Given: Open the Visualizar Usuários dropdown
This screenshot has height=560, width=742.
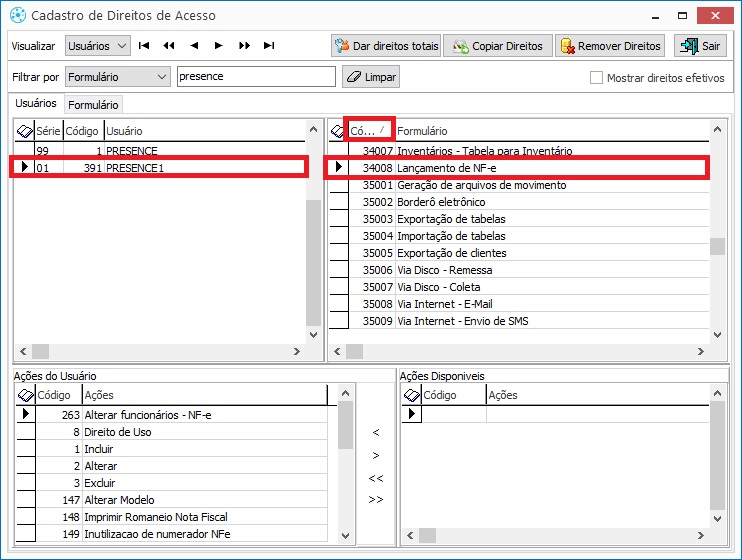Looking at the screenshot, I should [x=97, y=46].
